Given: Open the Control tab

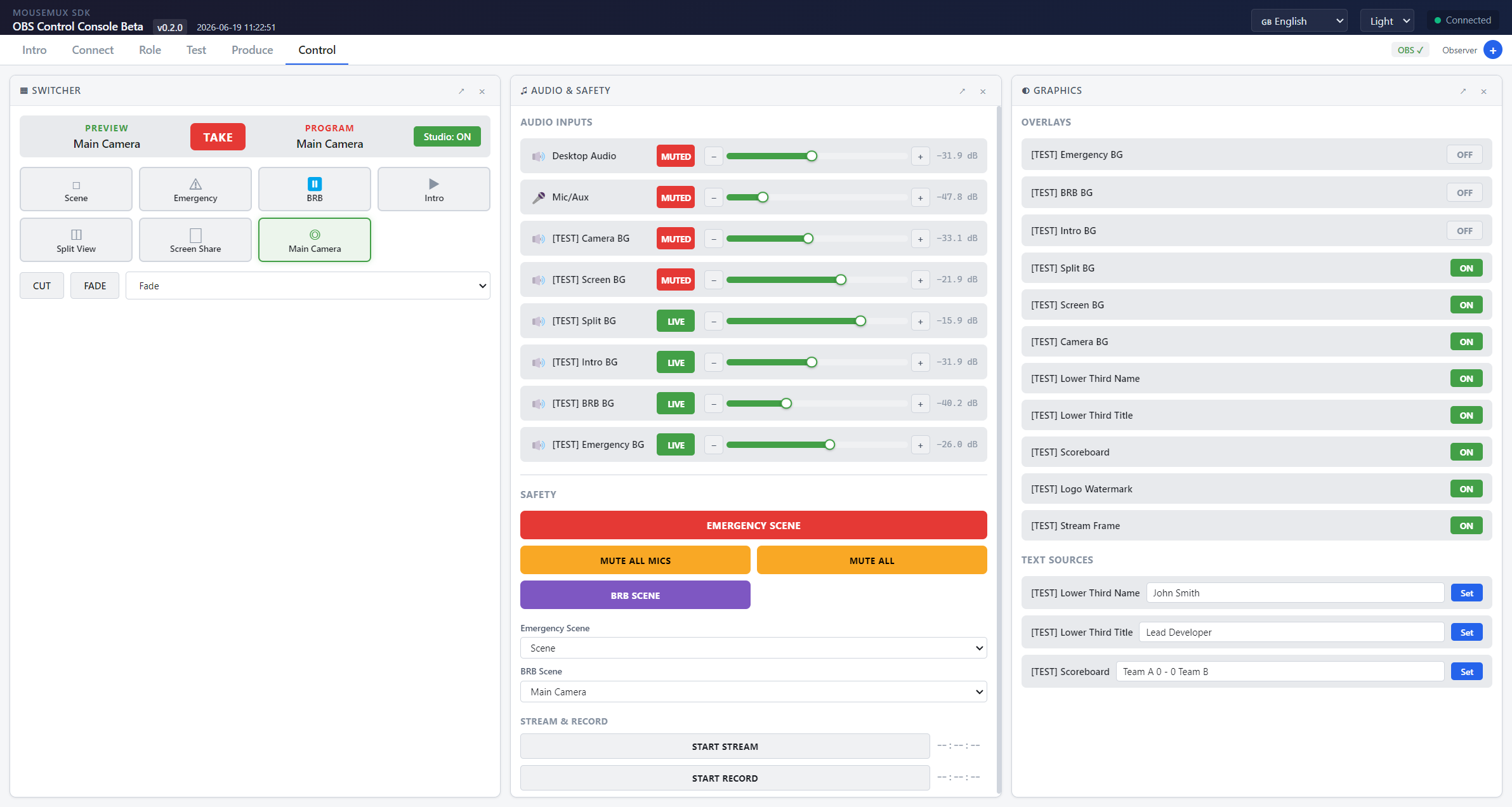Looking at the screenshot, I should [317, 50].
